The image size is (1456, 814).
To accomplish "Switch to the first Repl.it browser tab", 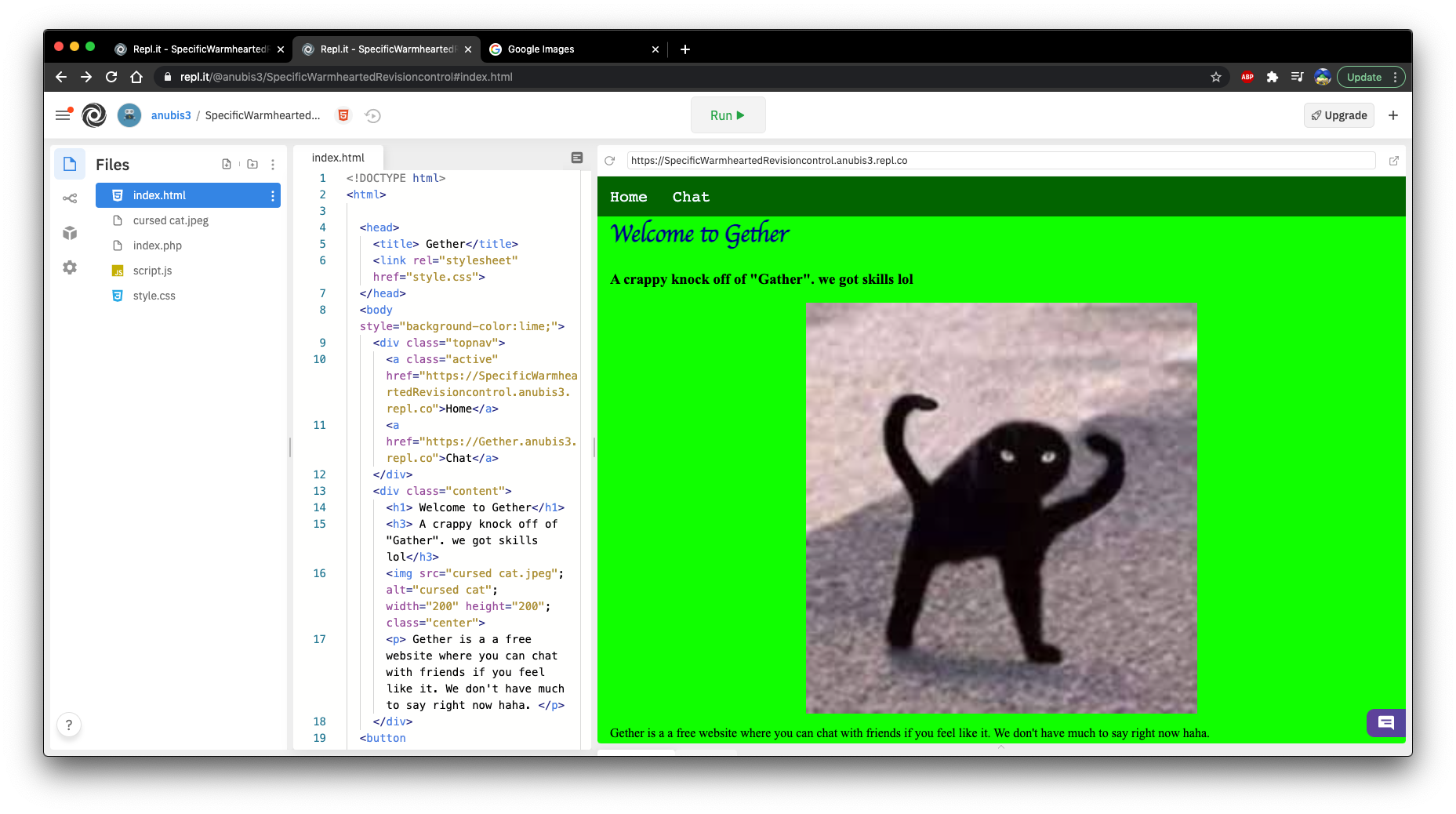I will point(199,49).
